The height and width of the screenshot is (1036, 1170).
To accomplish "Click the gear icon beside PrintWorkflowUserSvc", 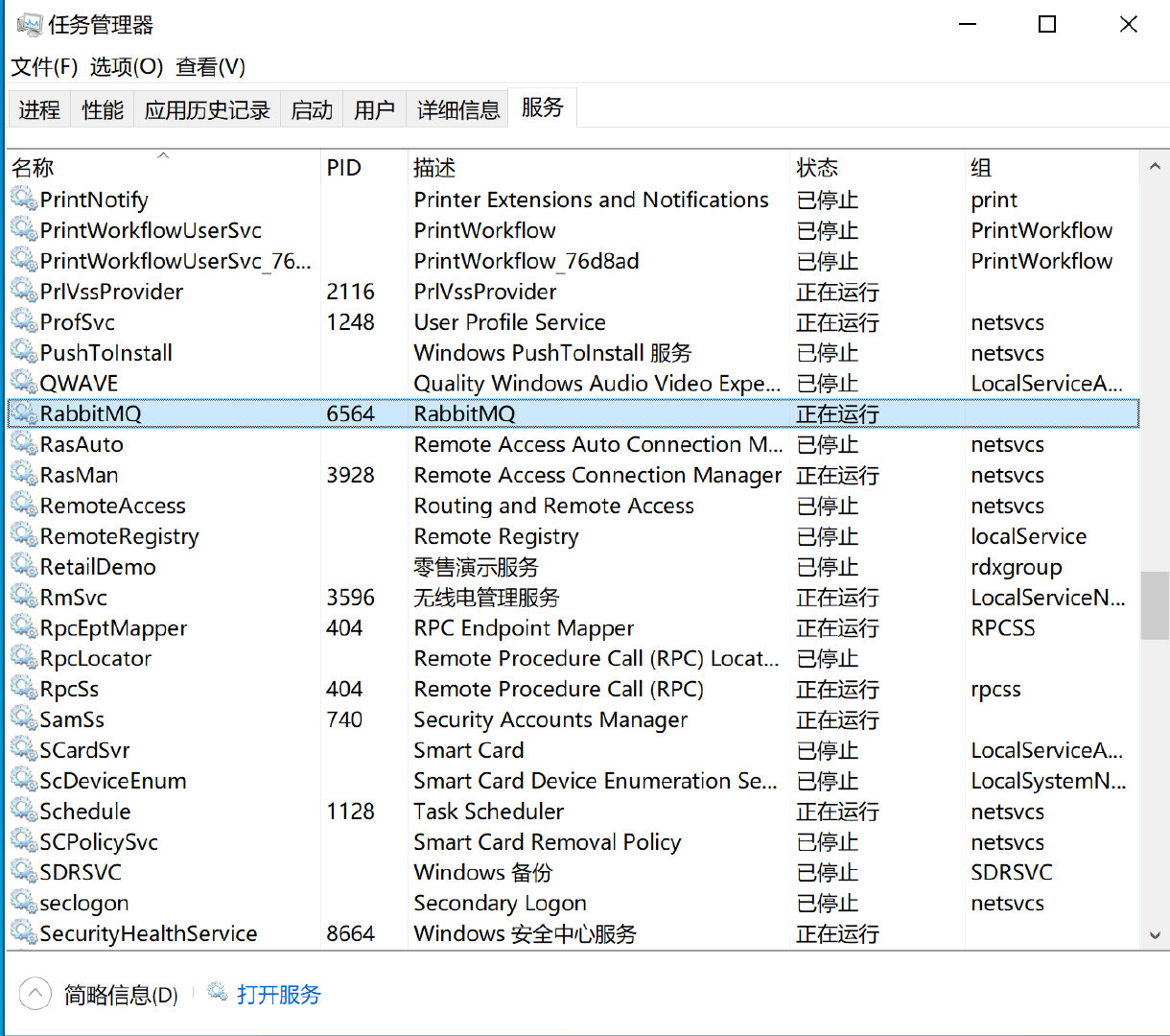I will (x=24, y=230).
